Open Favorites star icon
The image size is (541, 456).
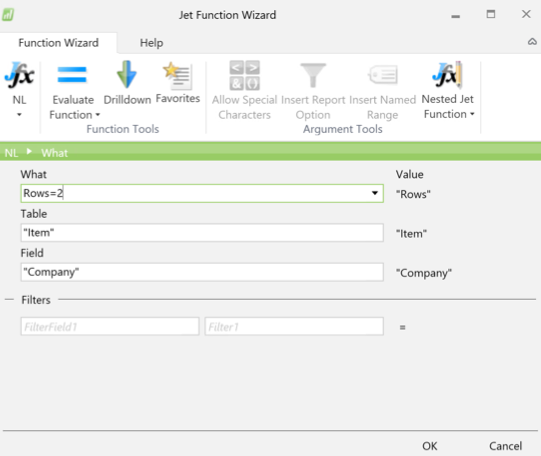point(178,75)
